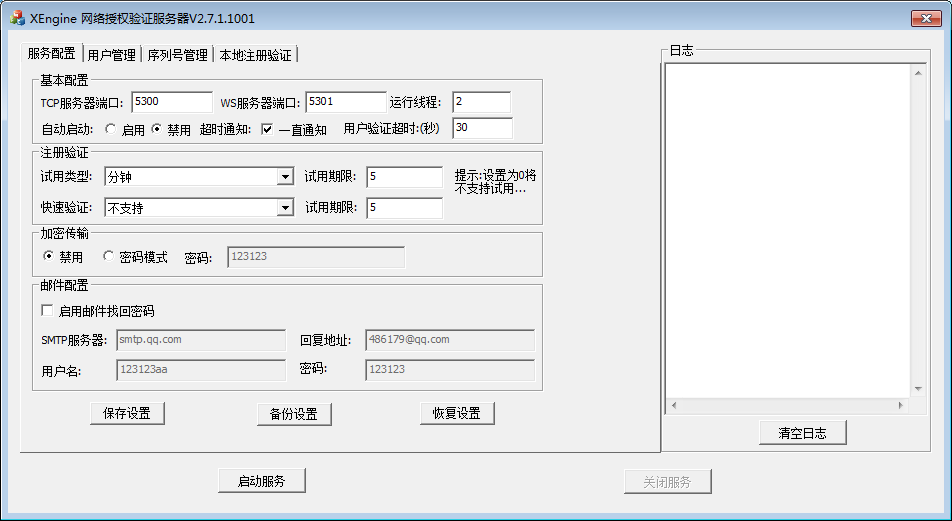The height and width of the screenshot is (521, 952).
Task: Click the disabled 加密传输 密码 field
Action: click(x=316, y=257)
